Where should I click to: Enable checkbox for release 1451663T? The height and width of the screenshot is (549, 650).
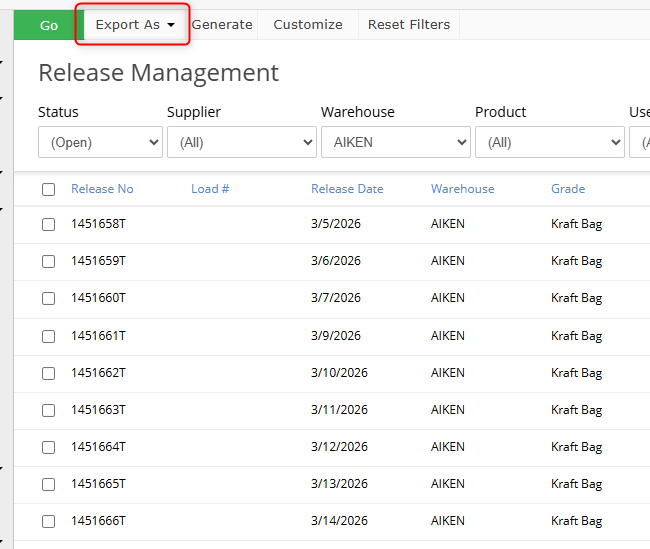(48, 410)
